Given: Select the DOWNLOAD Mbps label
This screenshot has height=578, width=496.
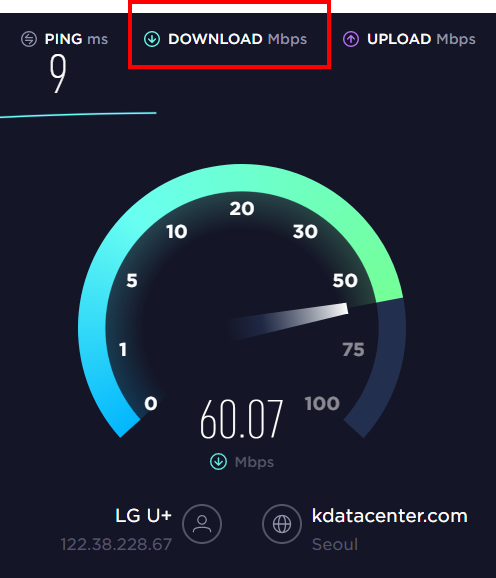Looking at the screenshot, I should (x=237, y=39).
